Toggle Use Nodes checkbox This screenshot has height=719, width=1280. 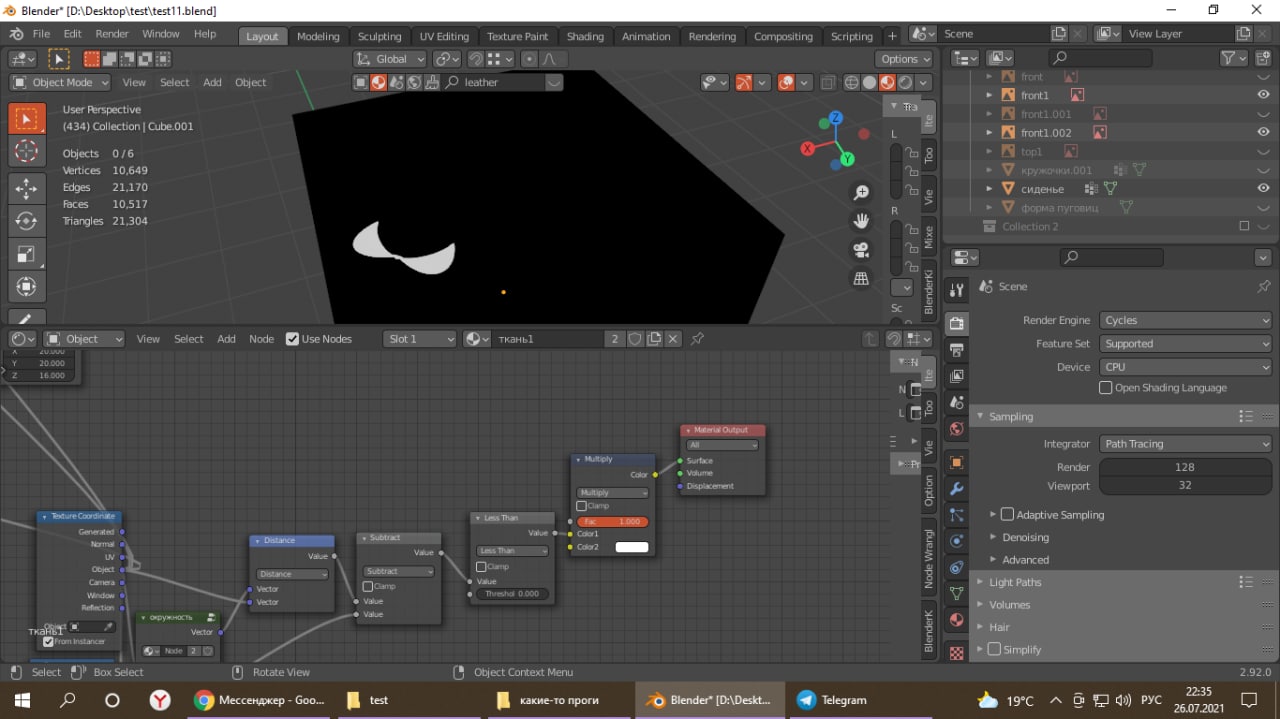click(x=292, y=339)
